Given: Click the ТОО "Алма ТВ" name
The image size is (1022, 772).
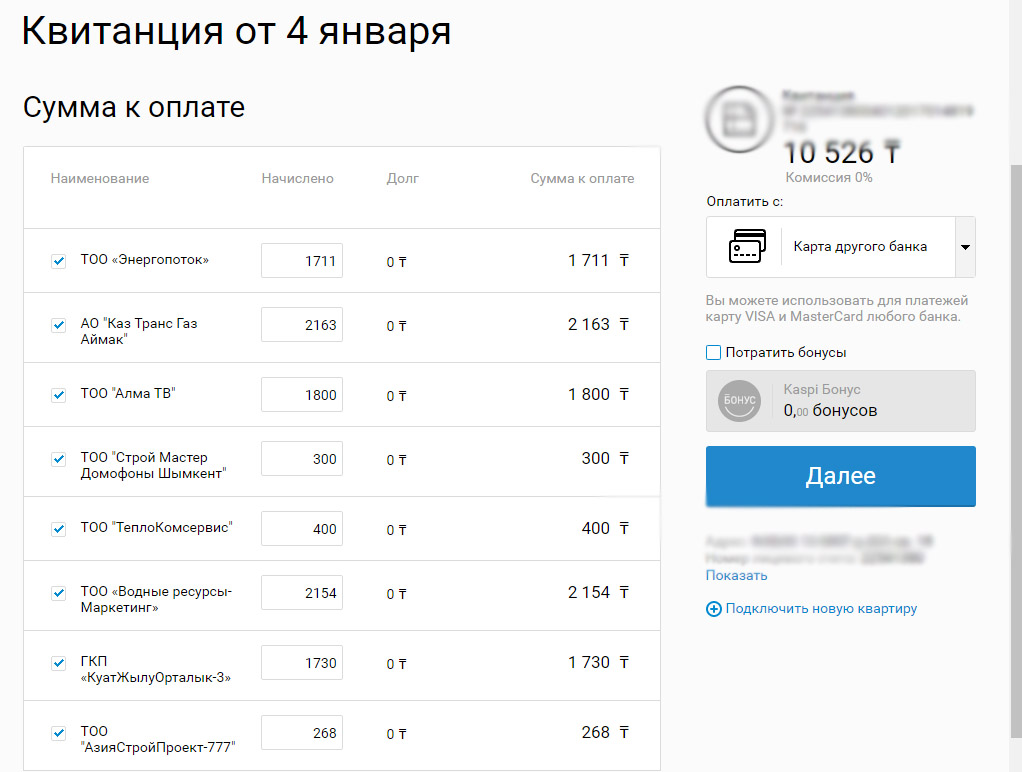Looking at the screenshot, I should pyautogui.click(x=128, y=394).
